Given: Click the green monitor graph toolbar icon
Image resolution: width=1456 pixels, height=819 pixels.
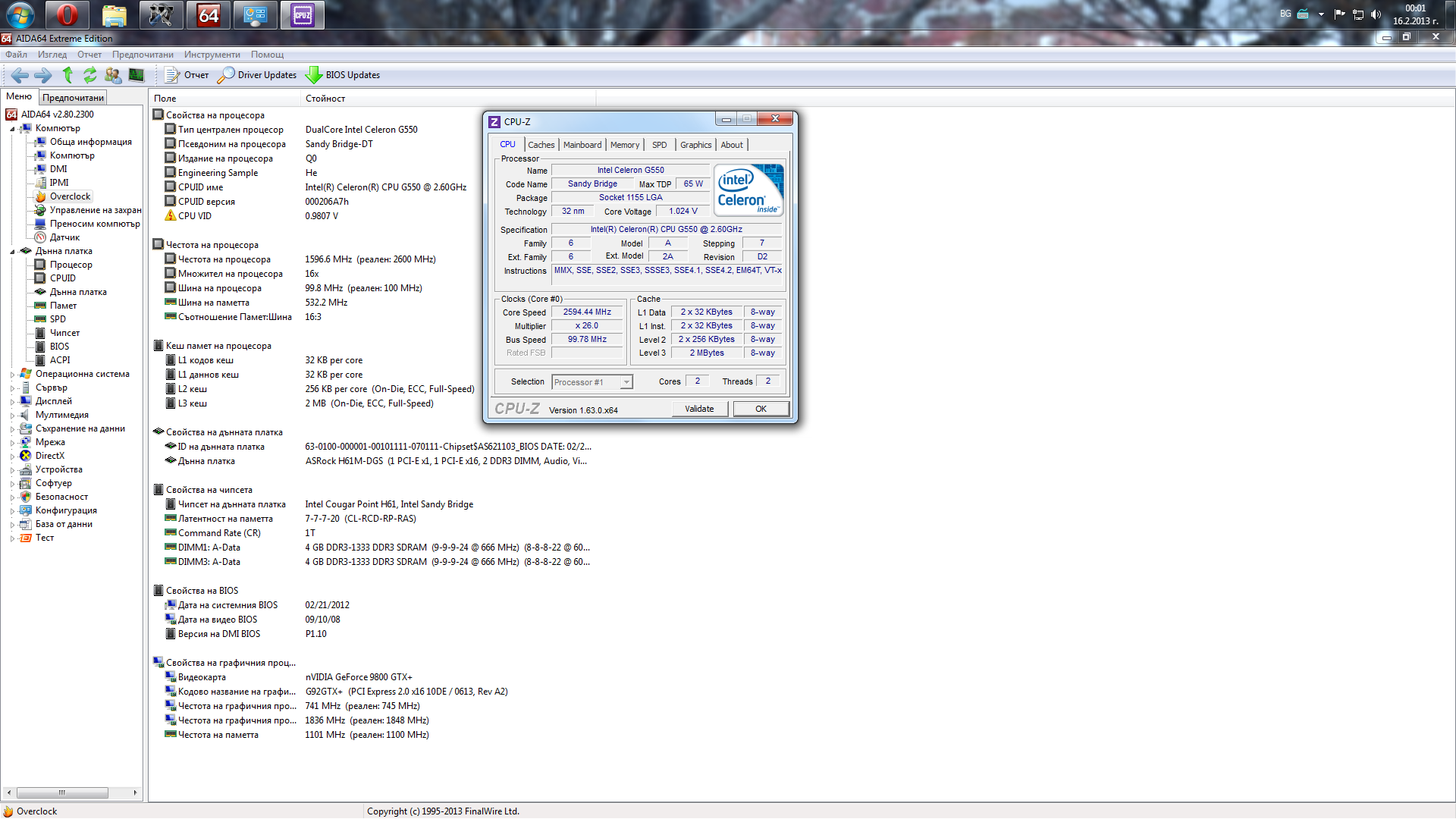Looking at the screenshot, I should (136, 75).
